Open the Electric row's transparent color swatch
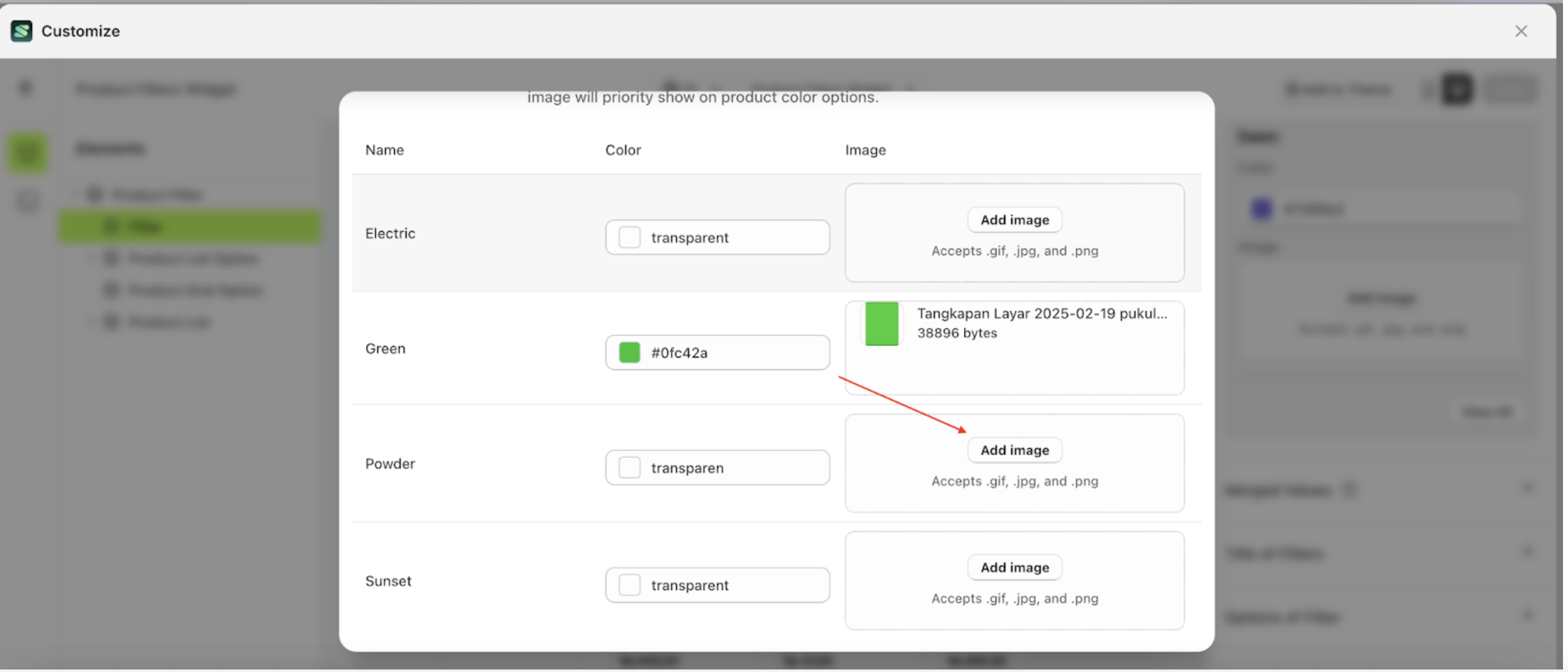This screenshot has width=1568, height=672. coord(629,237)
